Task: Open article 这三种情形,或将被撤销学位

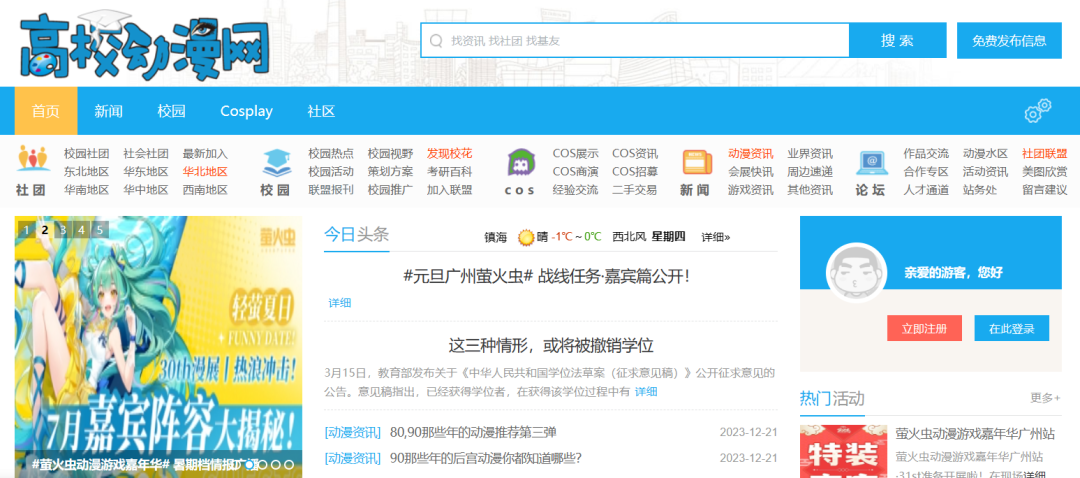Action: (550, 345)
